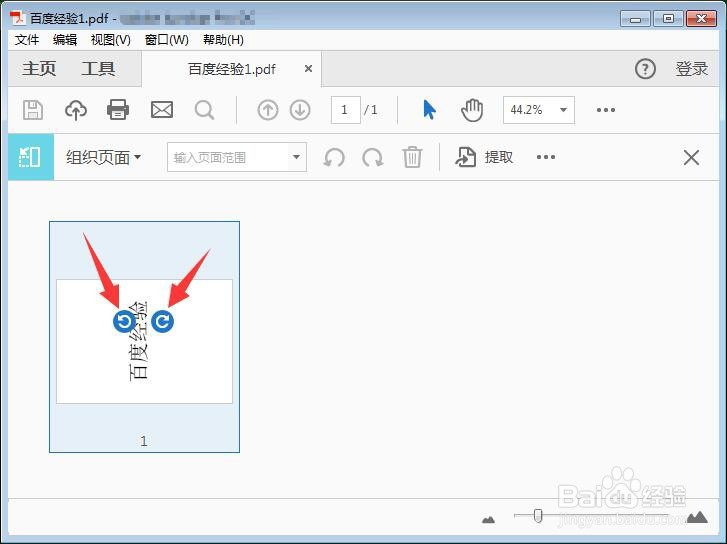Switch to the 工具 tab
Screen dimensions: 727x544
click(98, 69)
